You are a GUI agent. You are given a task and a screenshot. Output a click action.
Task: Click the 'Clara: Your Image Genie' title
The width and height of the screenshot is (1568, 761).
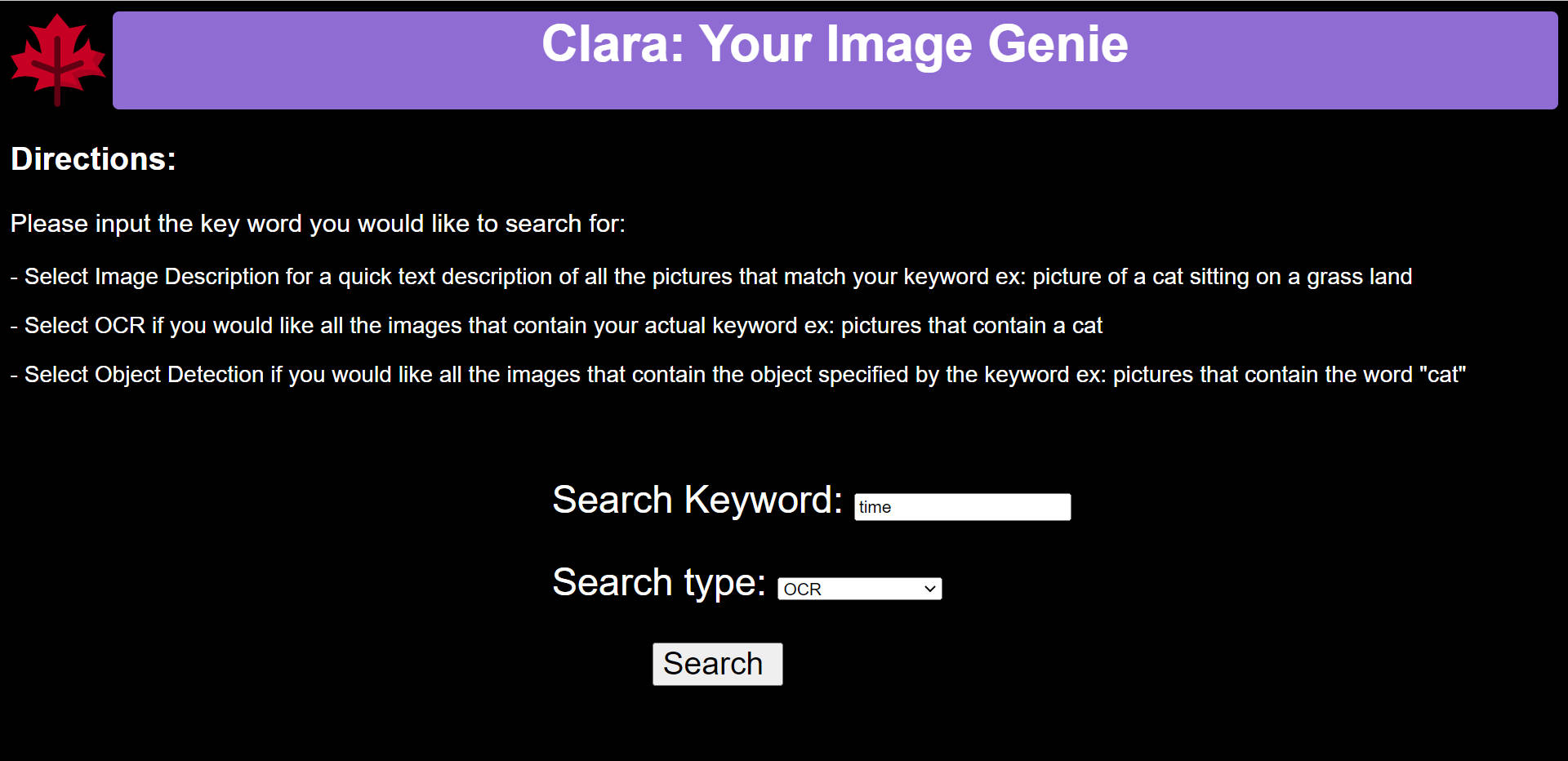pos(835,43)
